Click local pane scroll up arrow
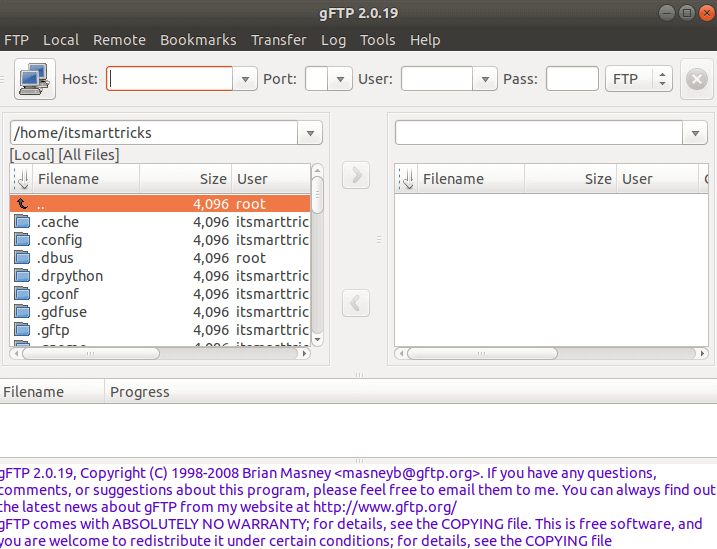 click(317, 171)
